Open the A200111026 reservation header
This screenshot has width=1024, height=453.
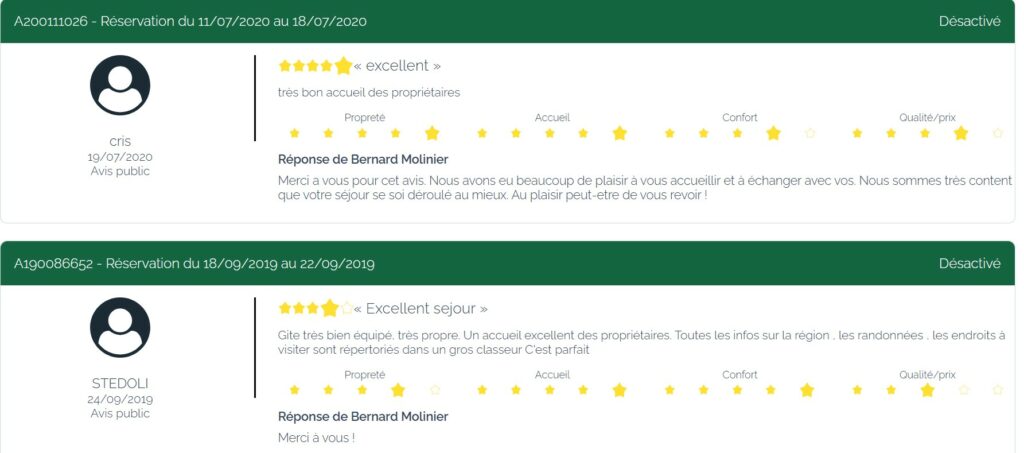(190, 21)
